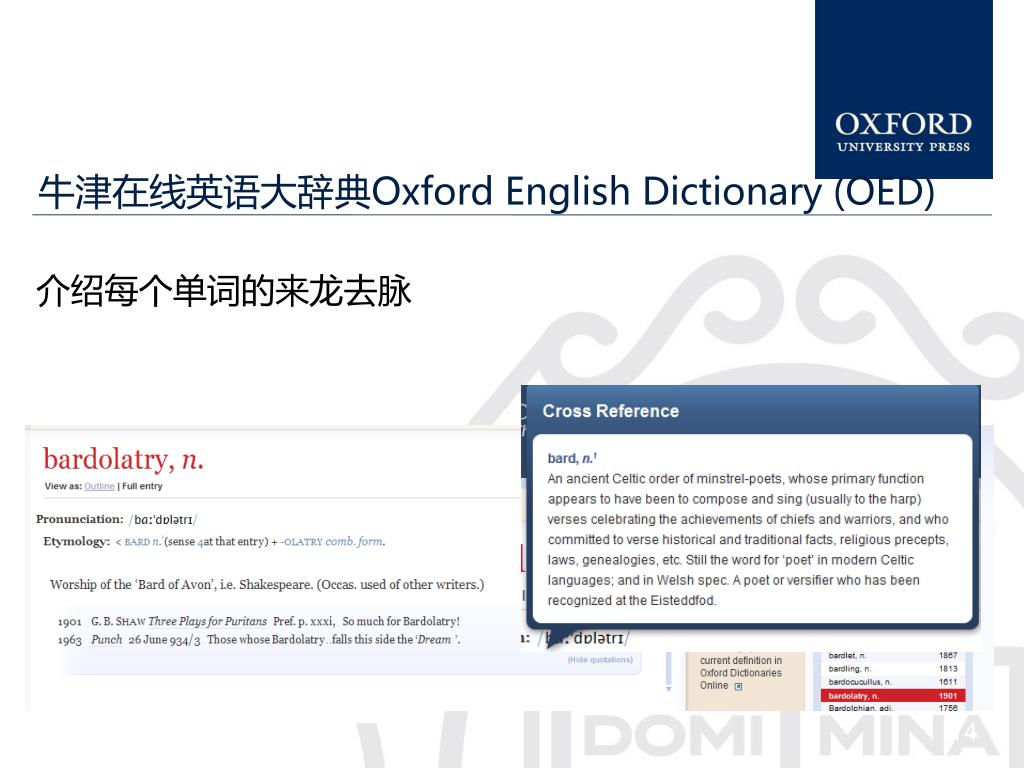This screenshot has width=1024, height=768.
Task: Select bardlet, n. in the nearby entries list
Action: pos(848,655)
